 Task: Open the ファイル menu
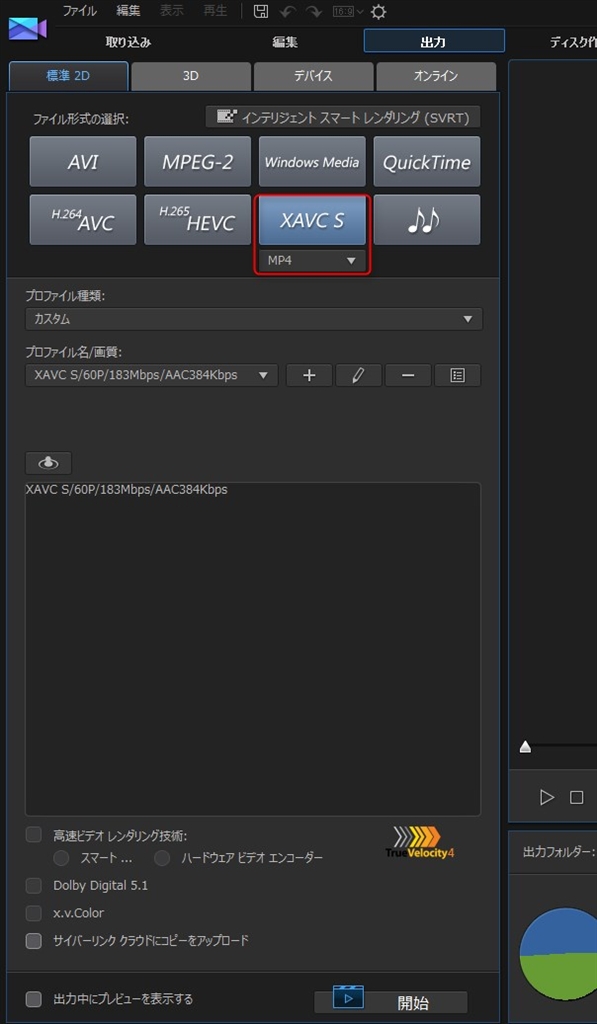click(80, 11)
